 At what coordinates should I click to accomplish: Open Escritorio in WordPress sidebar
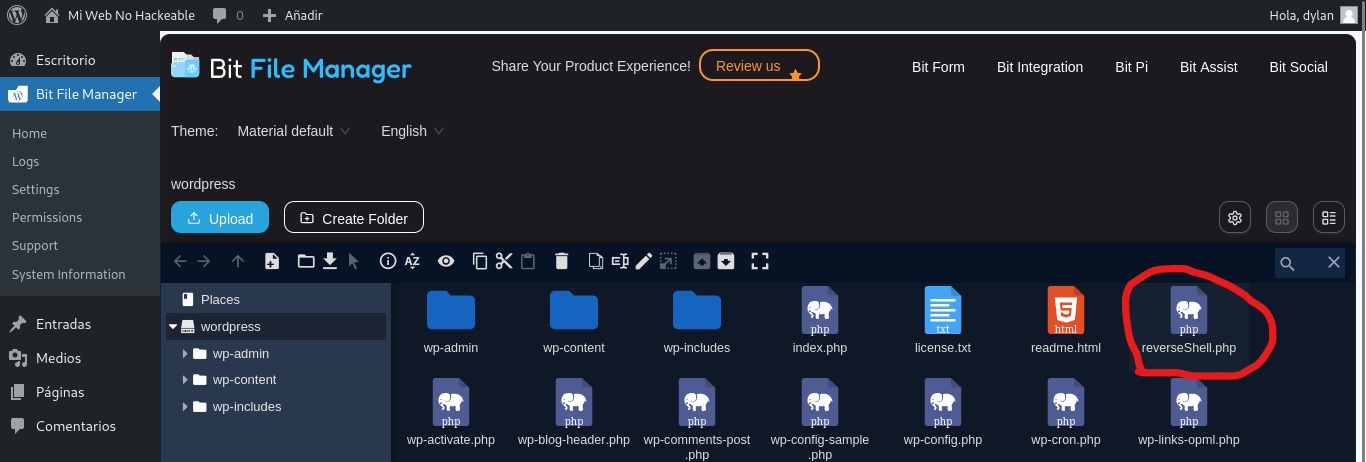tap(80, 60)
